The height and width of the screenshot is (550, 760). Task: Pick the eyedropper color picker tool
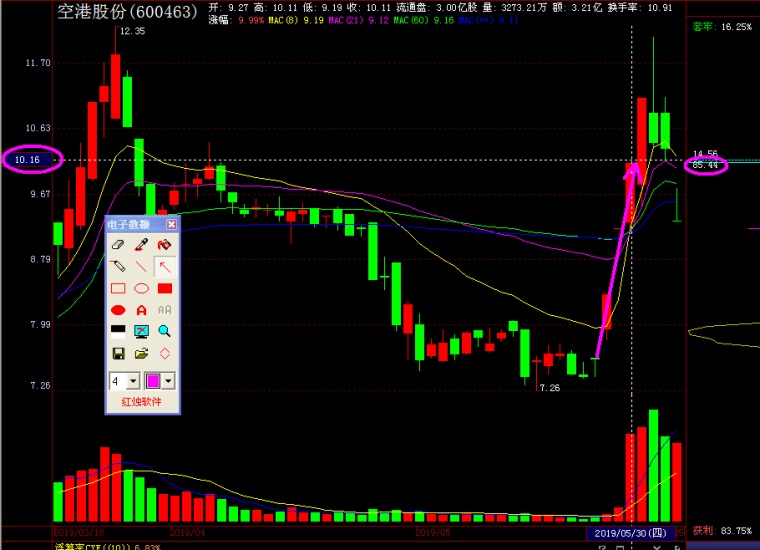click(141, 244)
